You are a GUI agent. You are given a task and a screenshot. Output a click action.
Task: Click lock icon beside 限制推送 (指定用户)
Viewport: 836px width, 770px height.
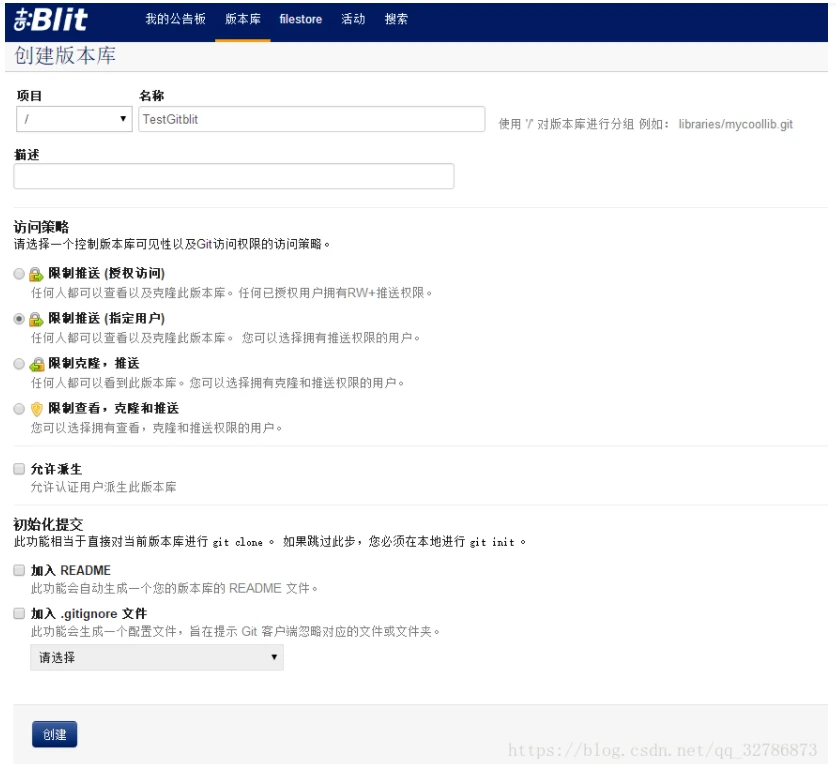click(x=36, y=319)
